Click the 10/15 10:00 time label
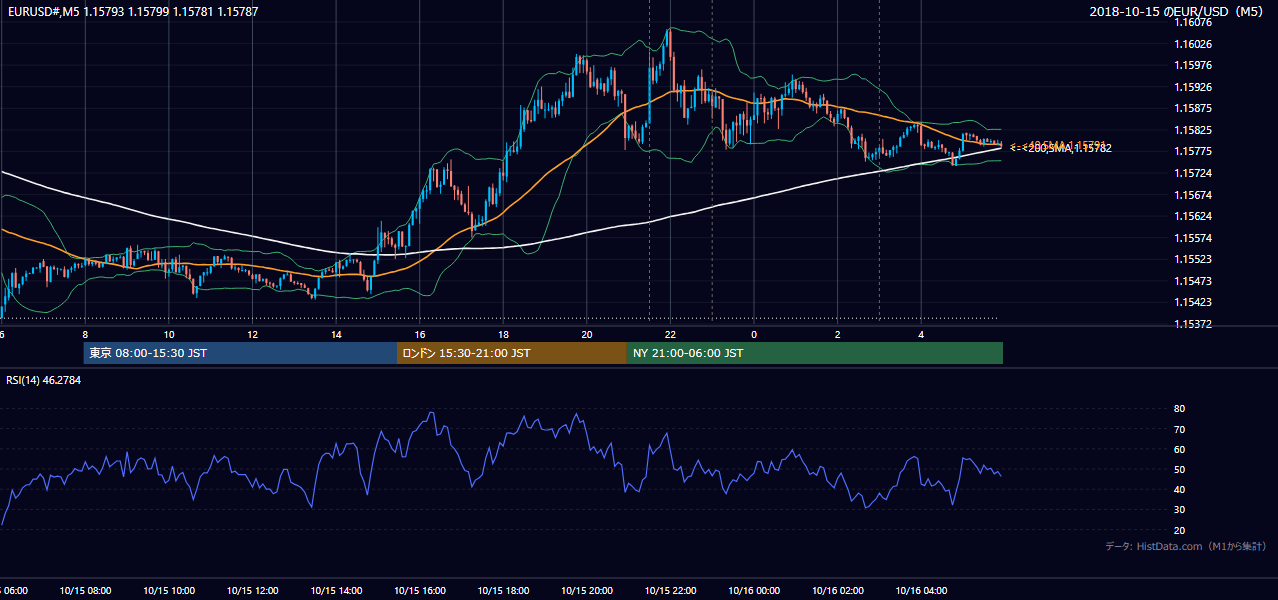1278x600 pixels. pyautogui.click(x=168, y=591)
